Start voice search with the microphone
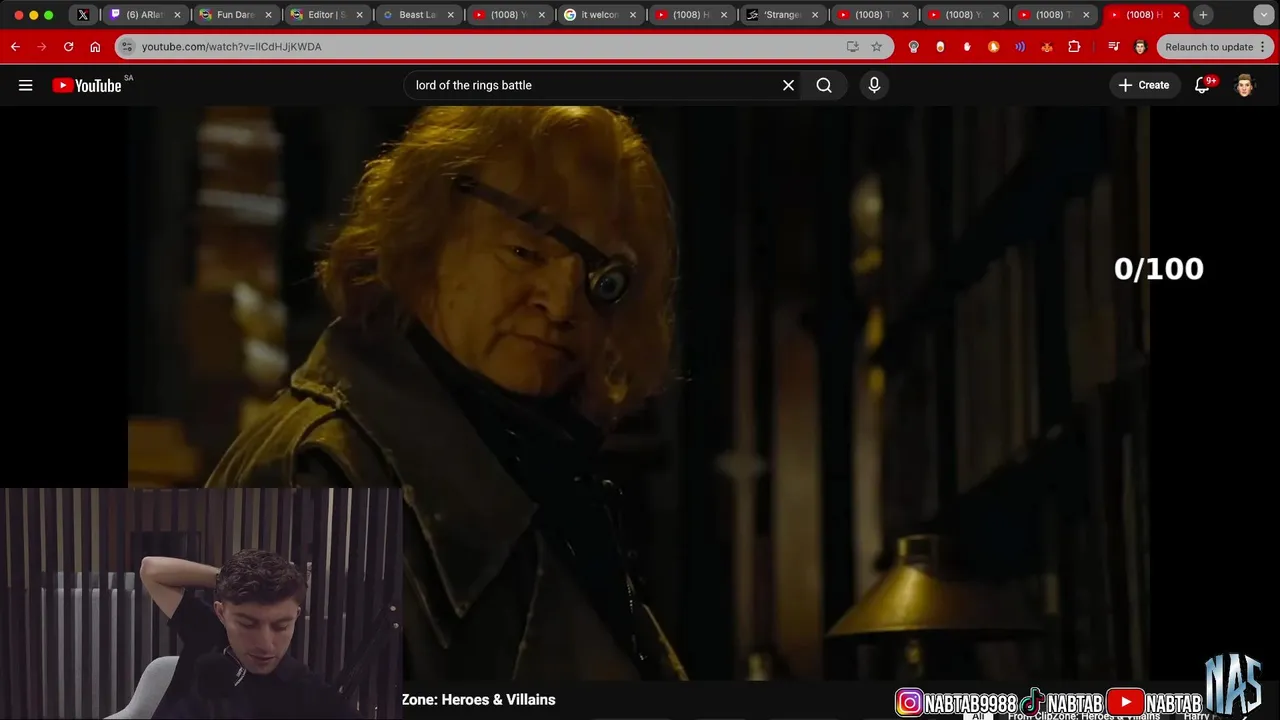 (x=874, y=85)
